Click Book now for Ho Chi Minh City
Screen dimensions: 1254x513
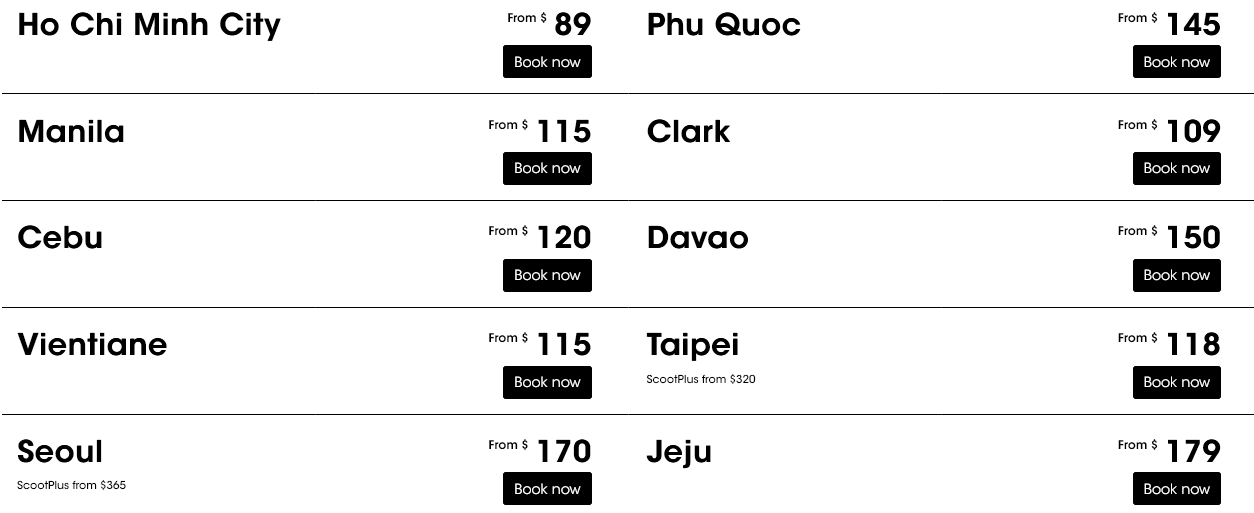click(x=547, y=62)
